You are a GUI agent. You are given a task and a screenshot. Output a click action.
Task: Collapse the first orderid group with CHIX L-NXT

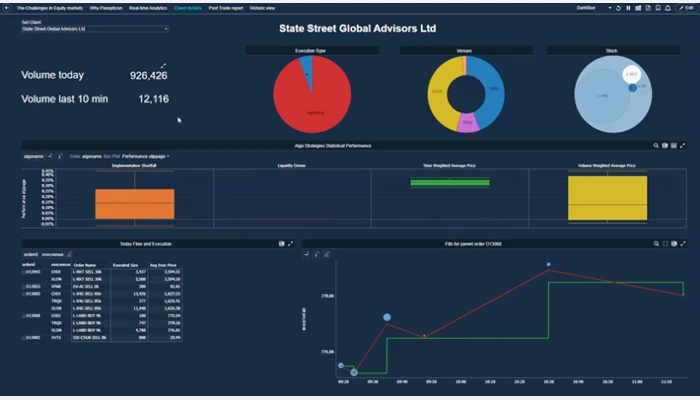(x=24, y=272)
